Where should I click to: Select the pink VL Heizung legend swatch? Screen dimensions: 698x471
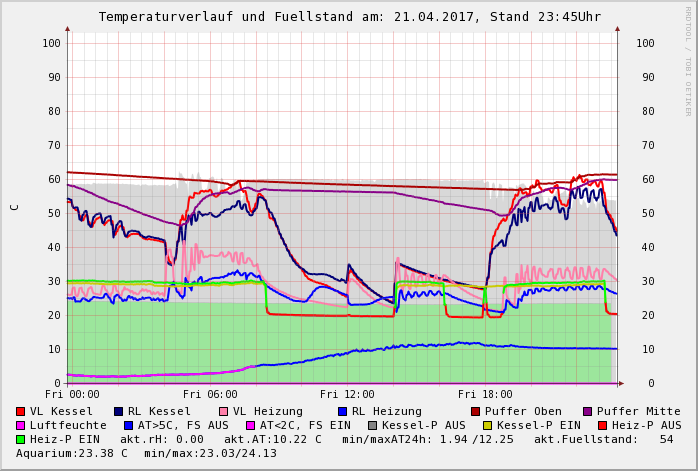tap(224, 411)
